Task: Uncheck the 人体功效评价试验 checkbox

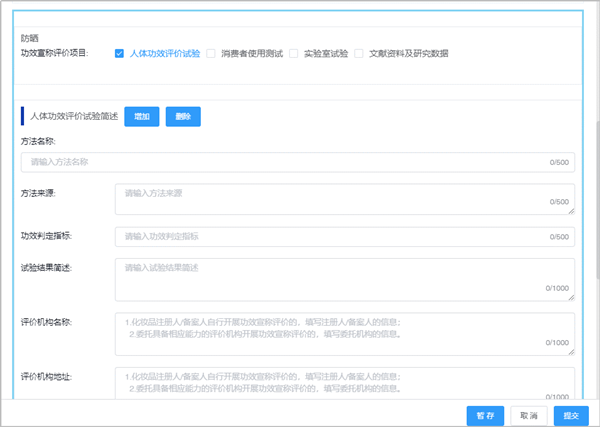Action: click(120, 53)
